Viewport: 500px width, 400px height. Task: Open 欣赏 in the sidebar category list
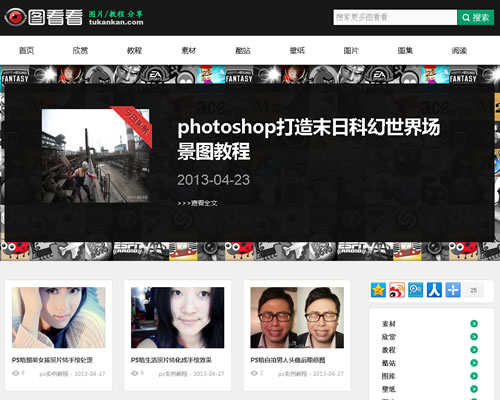click(389, 337)
